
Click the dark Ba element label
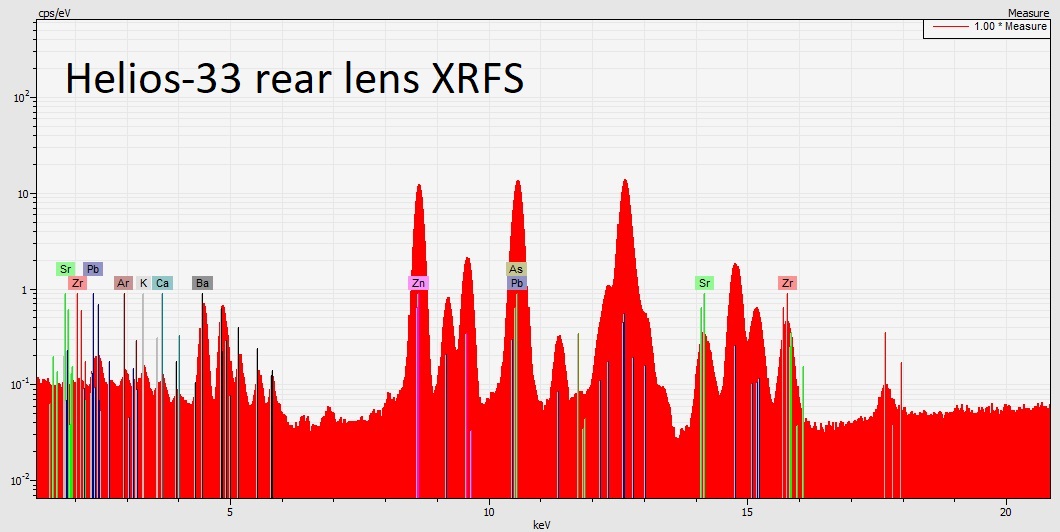tap(202, 283)
